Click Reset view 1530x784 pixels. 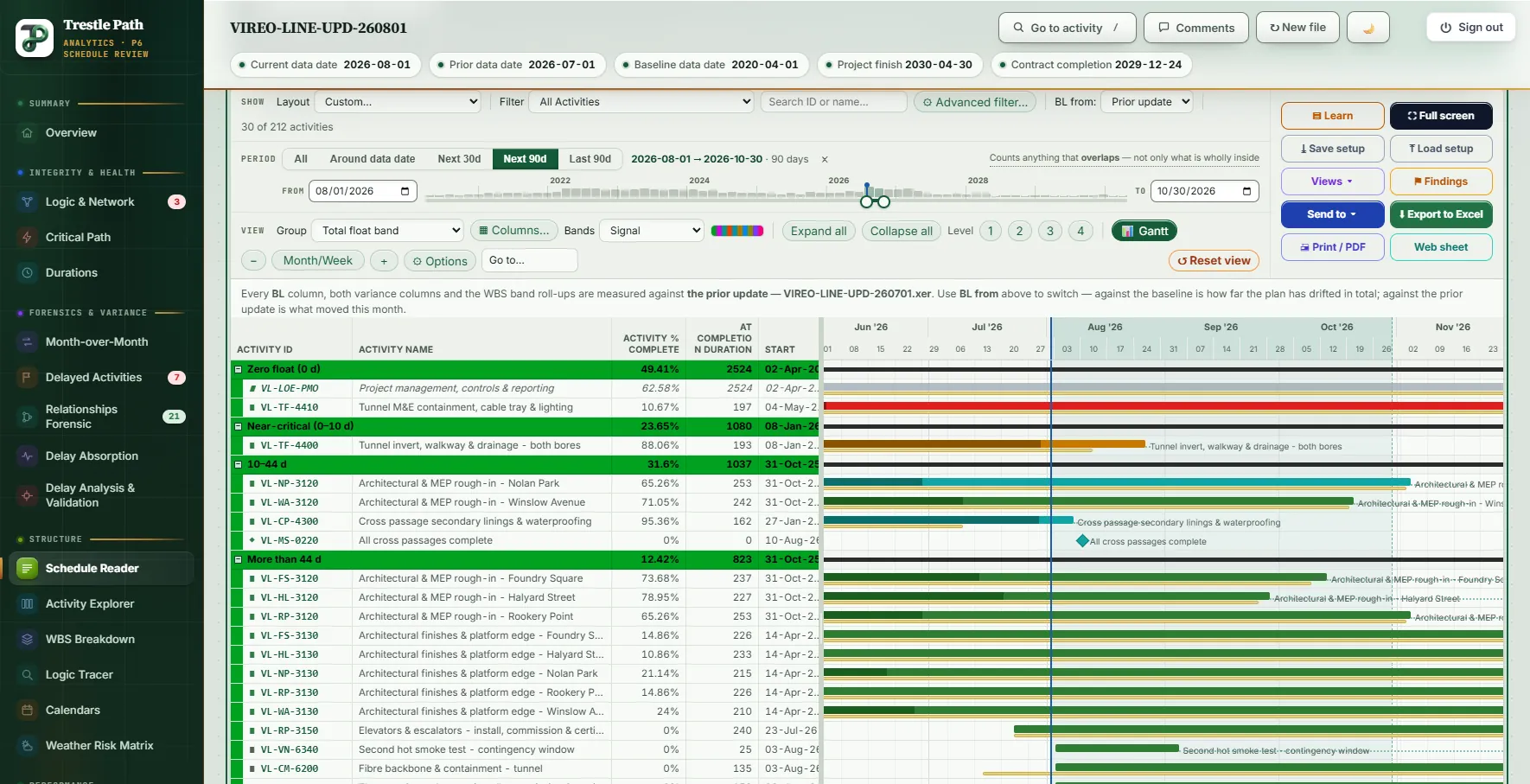(x=1214, y=261)
